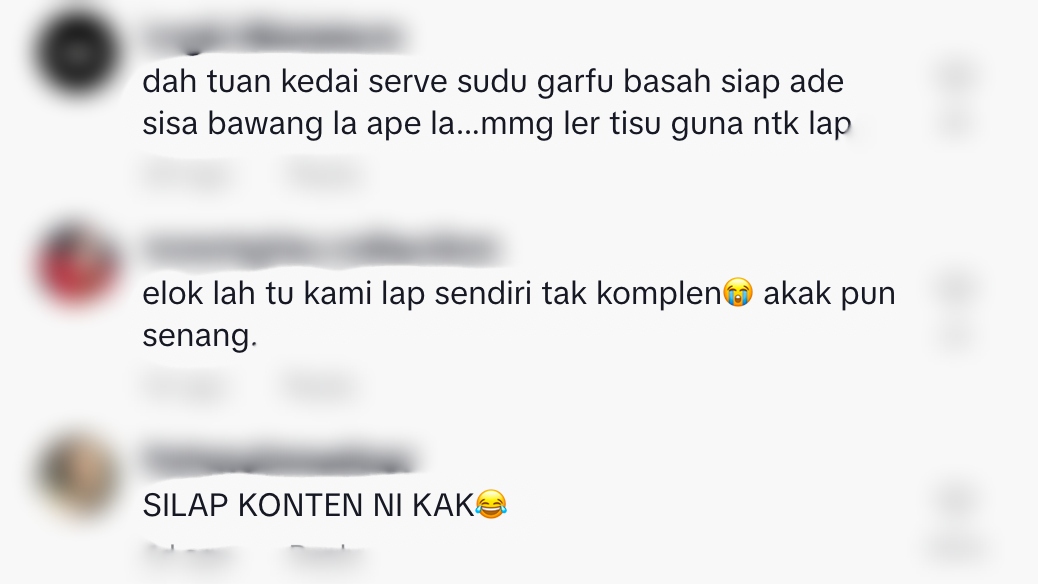Image resolution: width=1038 pixels, height=584 pixels.
Task: Open username above 'dah tuan kedai serve' comment
Action: [273, 36]
